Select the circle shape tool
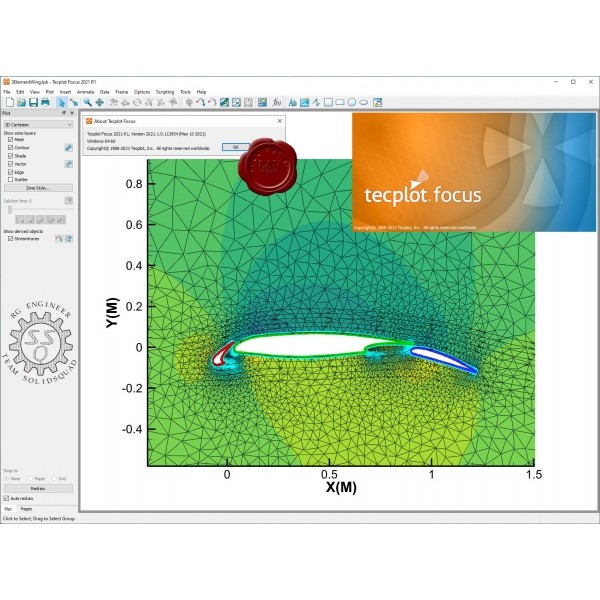Screen dimensions: 600x600 pyautogui.click(x=352, y=102)
